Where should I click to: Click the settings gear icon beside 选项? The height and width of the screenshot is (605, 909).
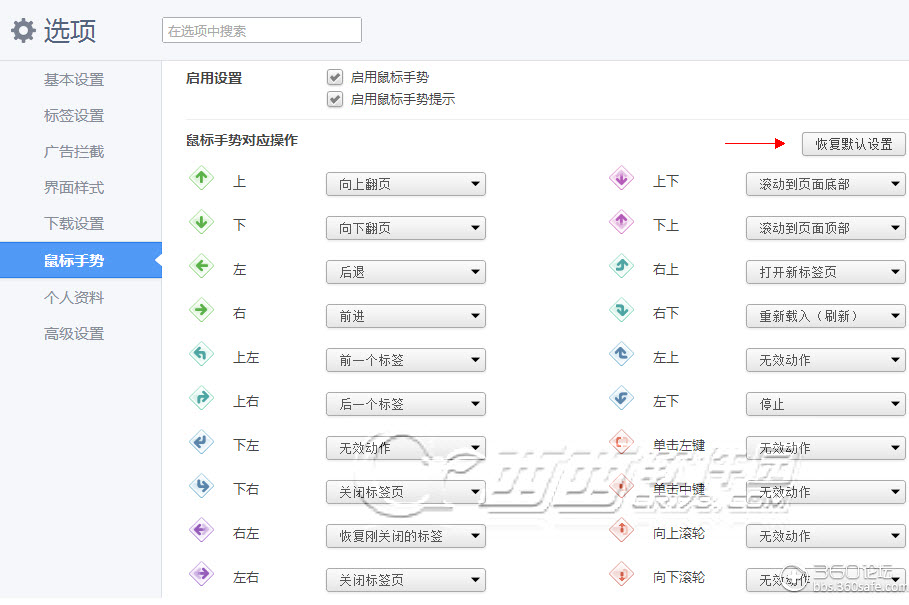23,30
